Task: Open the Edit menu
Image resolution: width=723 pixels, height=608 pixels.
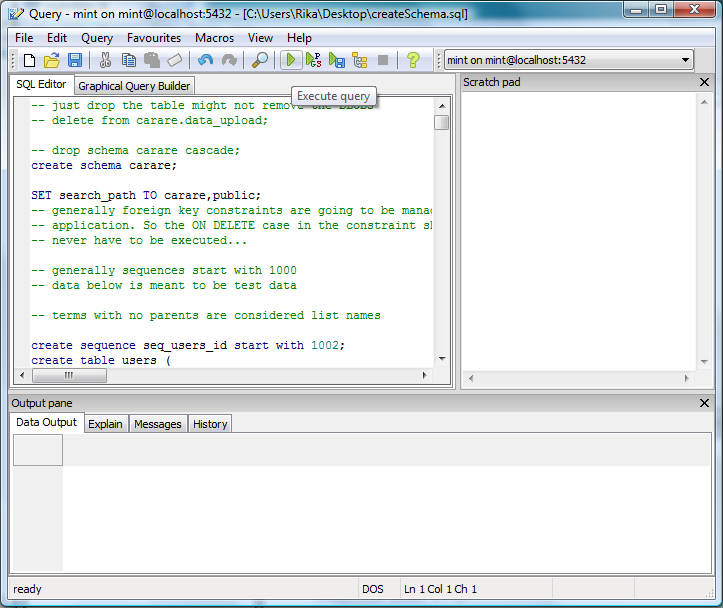Action: [x=57, y=38]
